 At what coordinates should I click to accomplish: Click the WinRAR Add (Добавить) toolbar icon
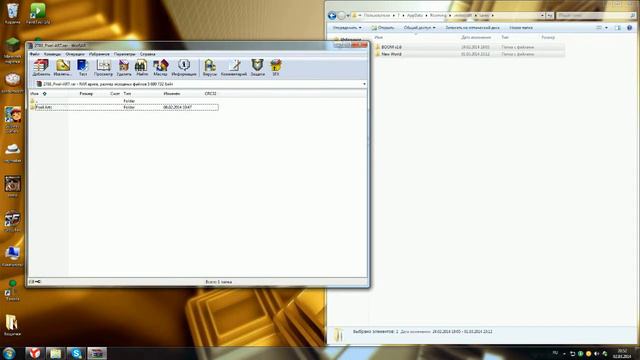tap(41, 68)
